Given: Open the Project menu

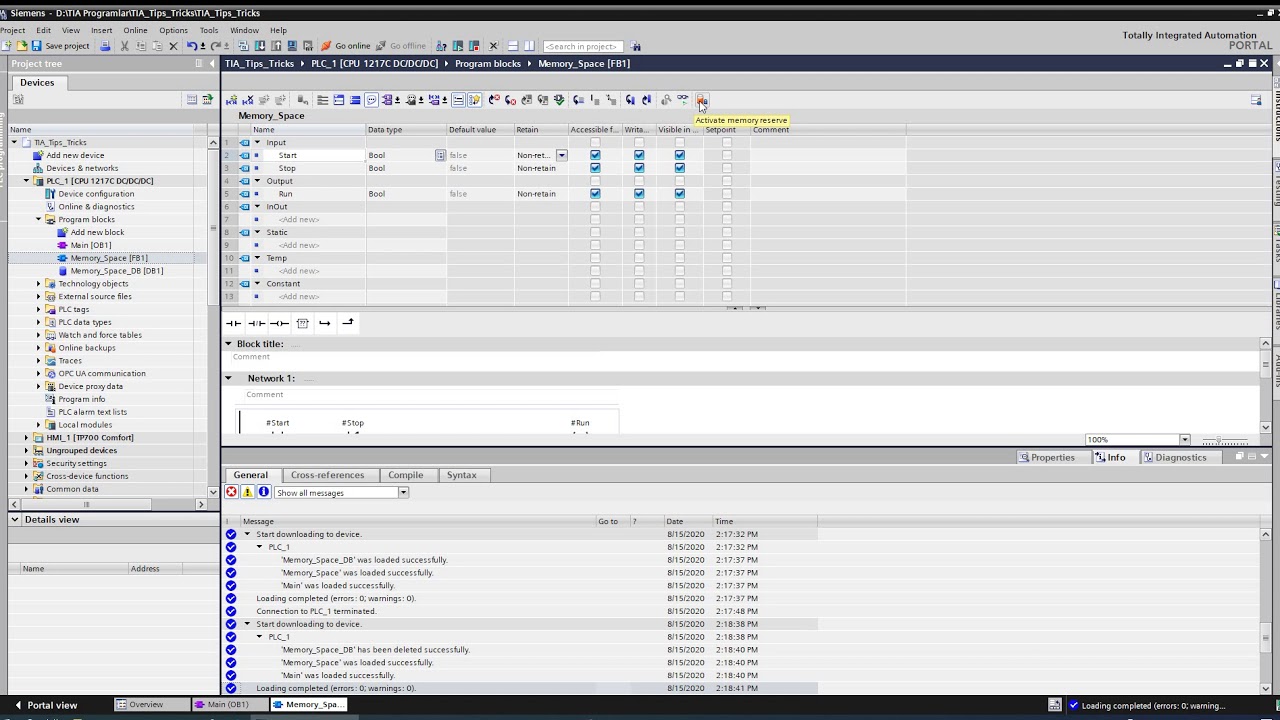Looking at the screenshot, I should coord(13,30).
